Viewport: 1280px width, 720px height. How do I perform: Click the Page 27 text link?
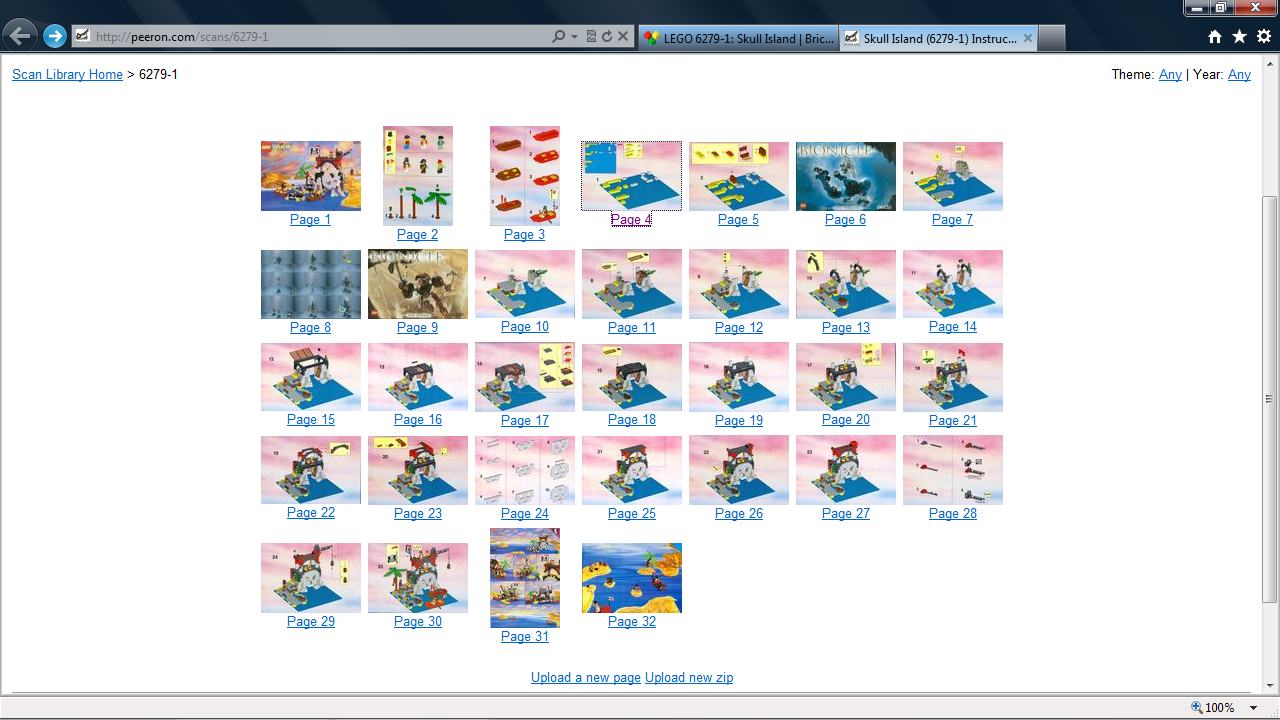click(846, 513)
